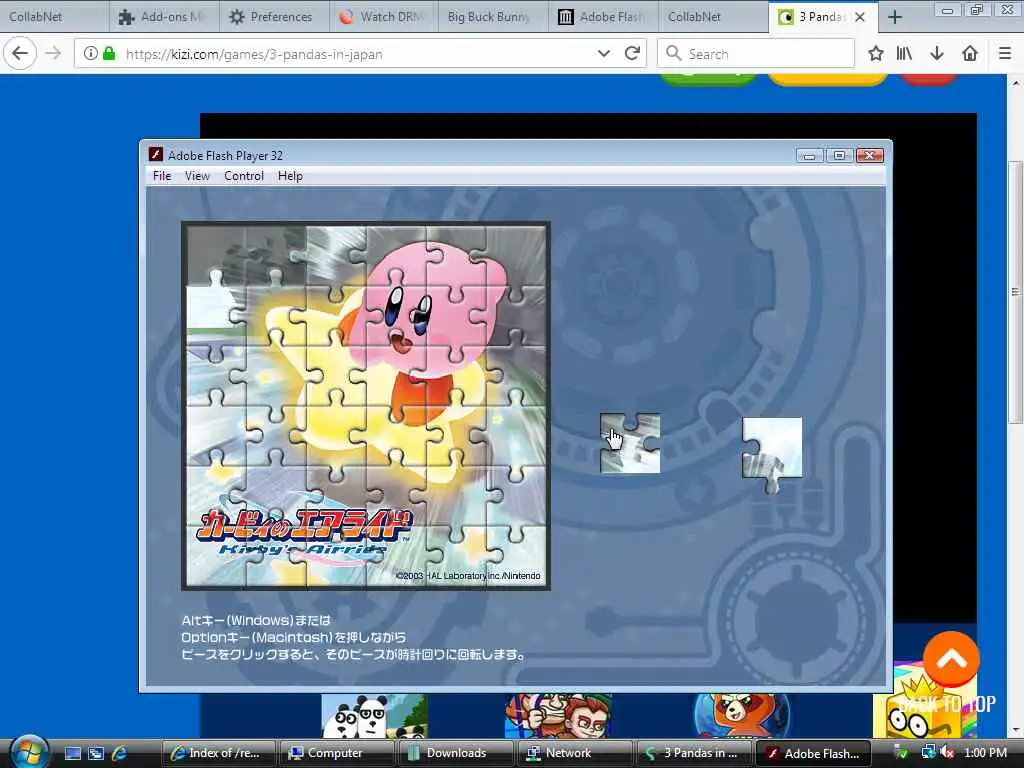Switch to the Add-ons Manager tab

click(163, 17)
